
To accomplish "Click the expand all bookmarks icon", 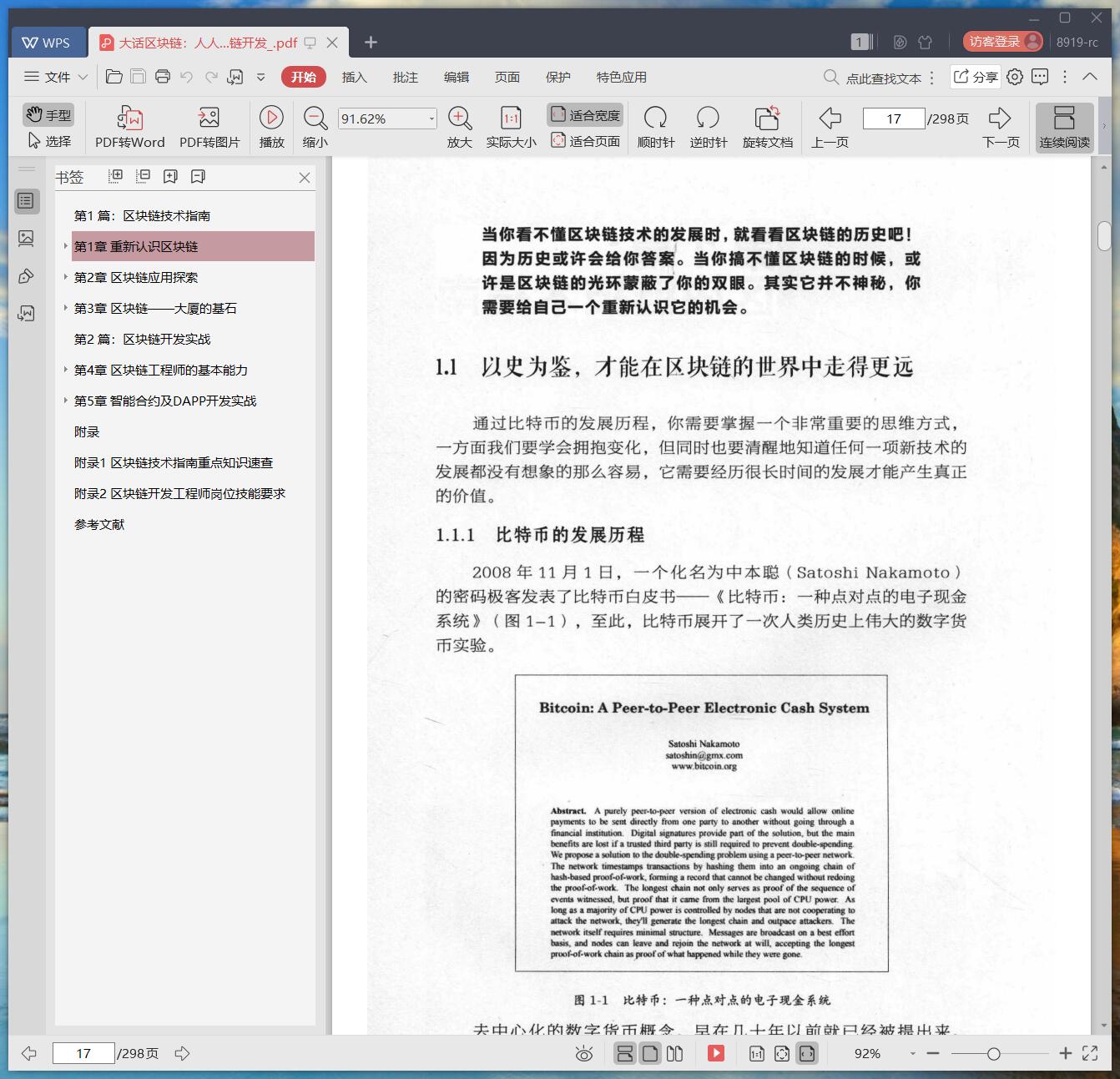I will click(115, 176).
